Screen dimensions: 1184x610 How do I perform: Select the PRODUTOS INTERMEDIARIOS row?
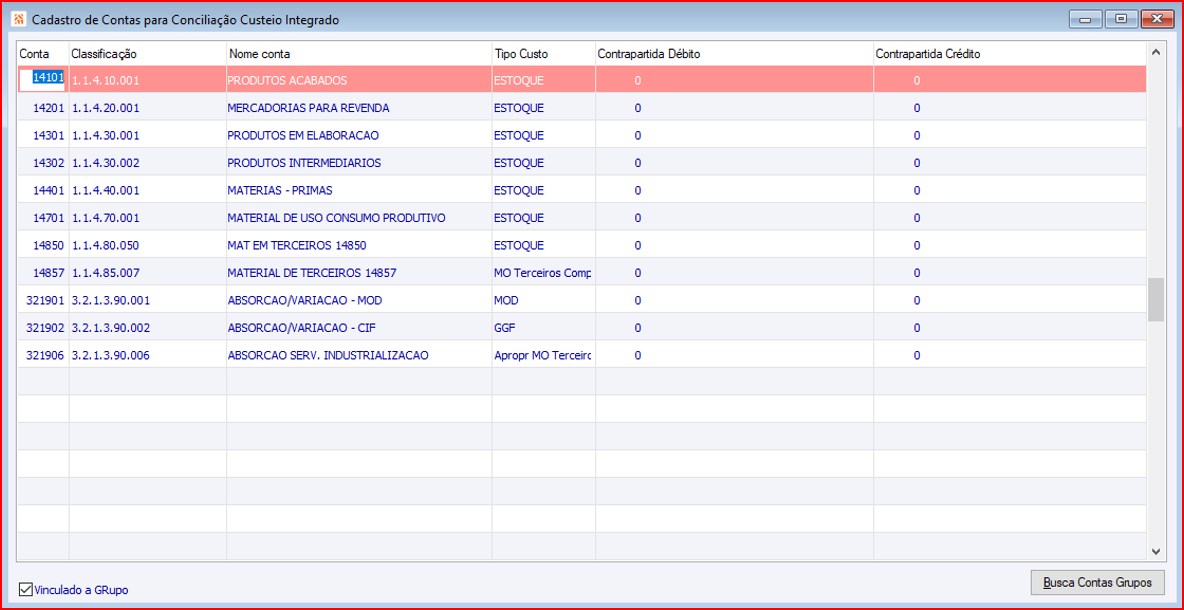tap(581, 162)
